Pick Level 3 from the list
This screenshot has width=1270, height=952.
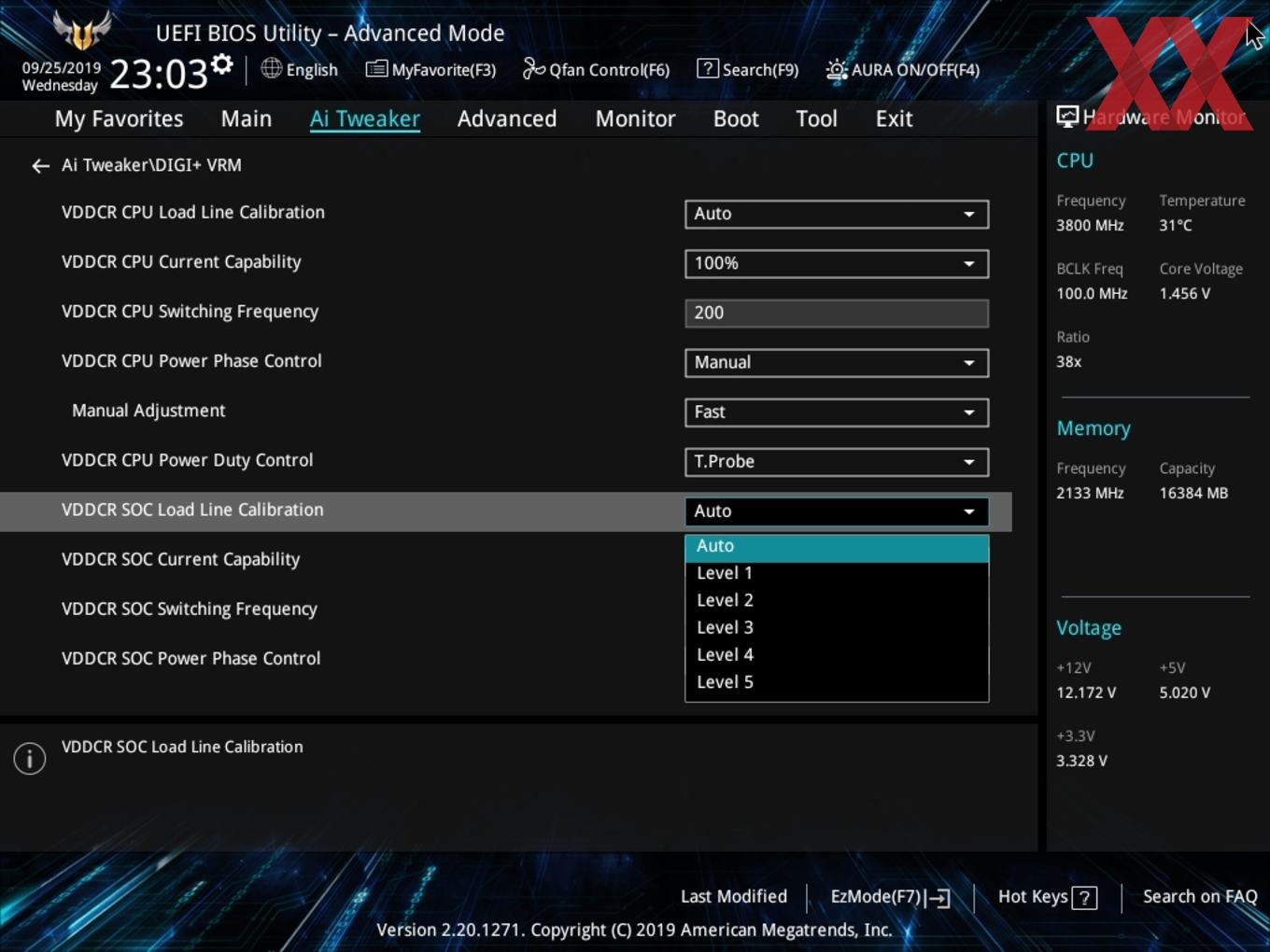(837, 627)
